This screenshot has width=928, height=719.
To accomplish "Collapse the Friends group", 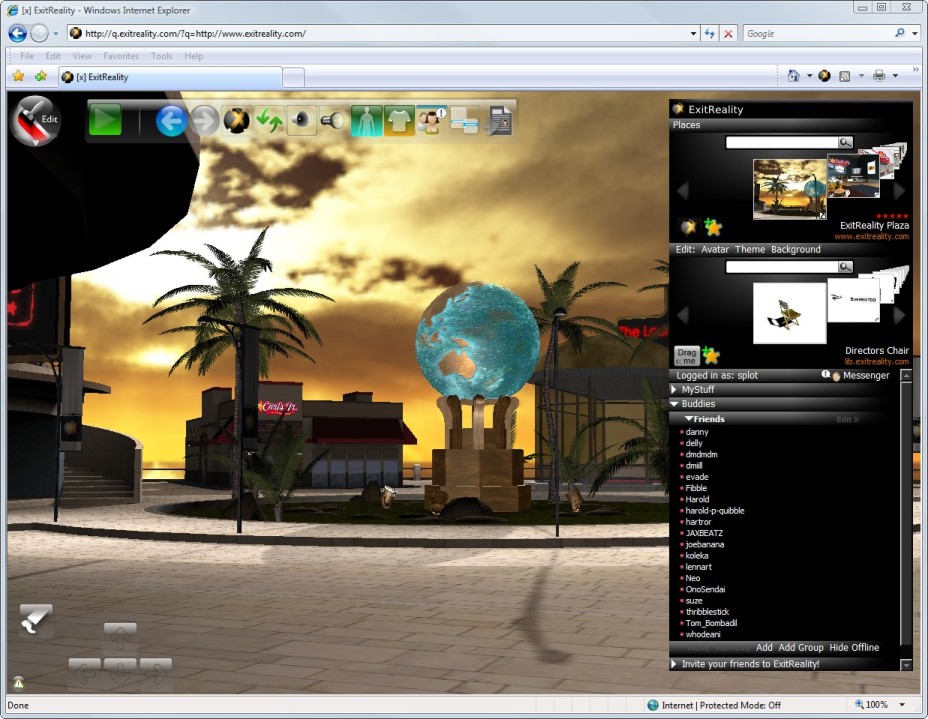I will coord(688,419).
